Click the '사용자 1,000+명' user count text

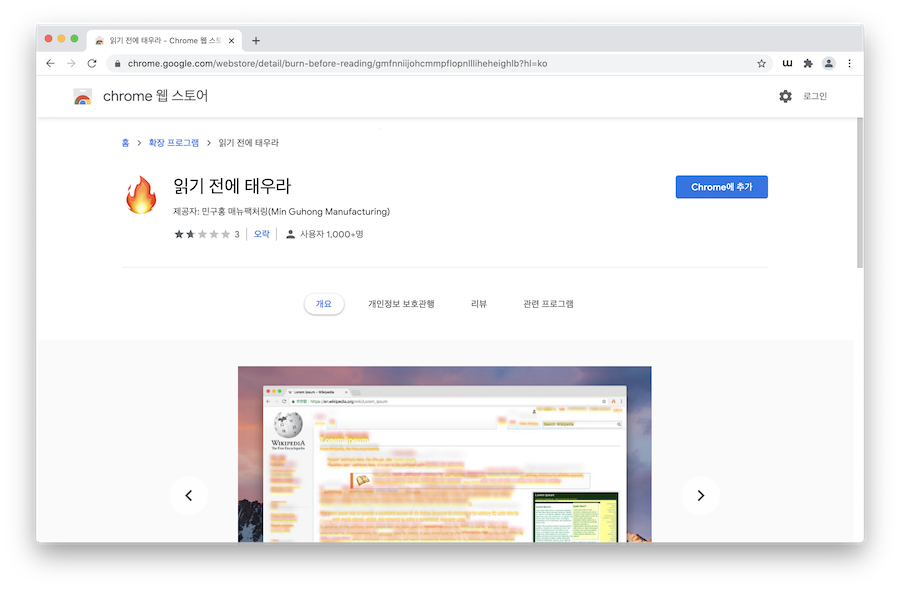(332, 234)
